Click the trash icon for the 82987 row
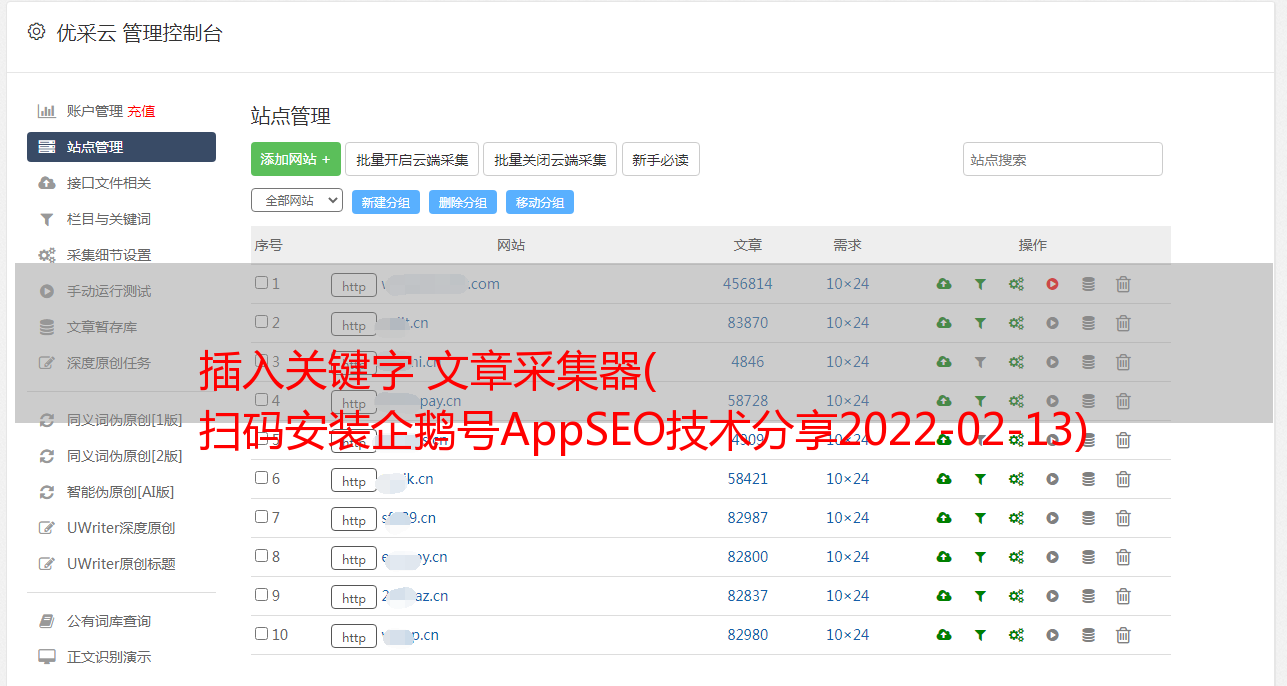 (x=1123, y=518)
